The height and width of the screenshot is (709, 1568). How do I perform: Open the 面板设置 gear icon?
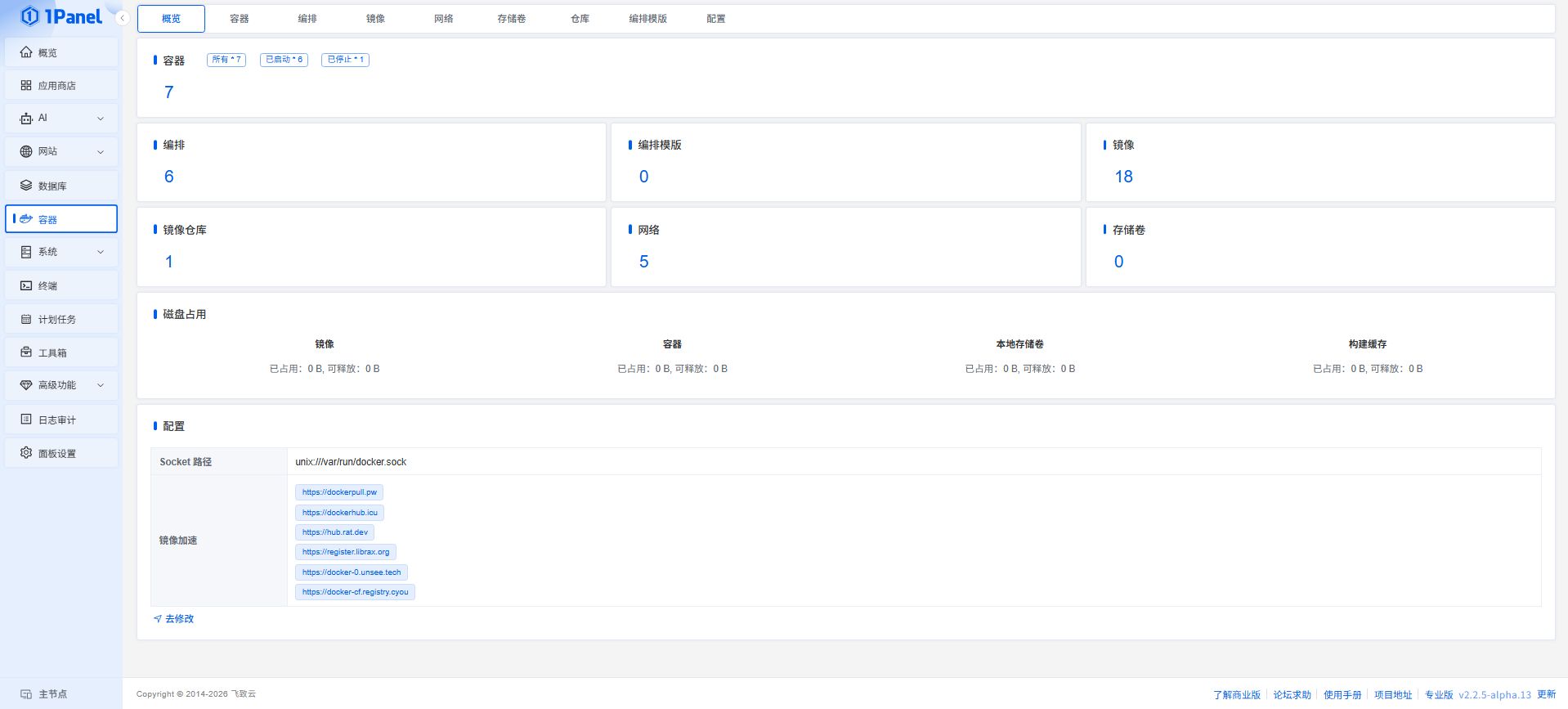click(26, 453)
